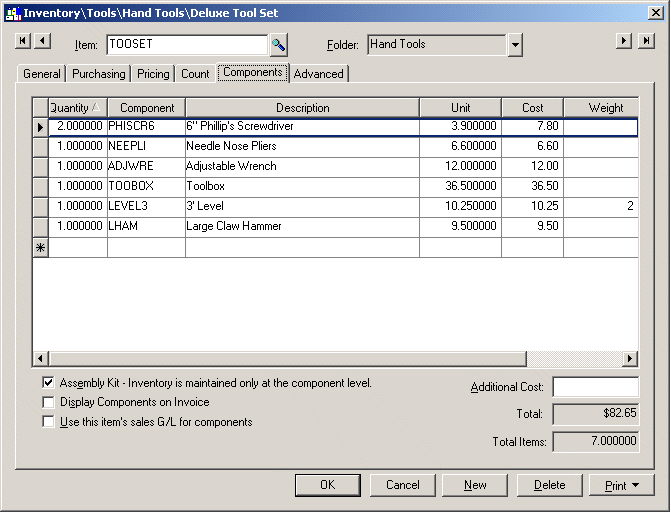Open the Folder dropdown arrow
The image size is (671, 513).
tap(515, 45)
